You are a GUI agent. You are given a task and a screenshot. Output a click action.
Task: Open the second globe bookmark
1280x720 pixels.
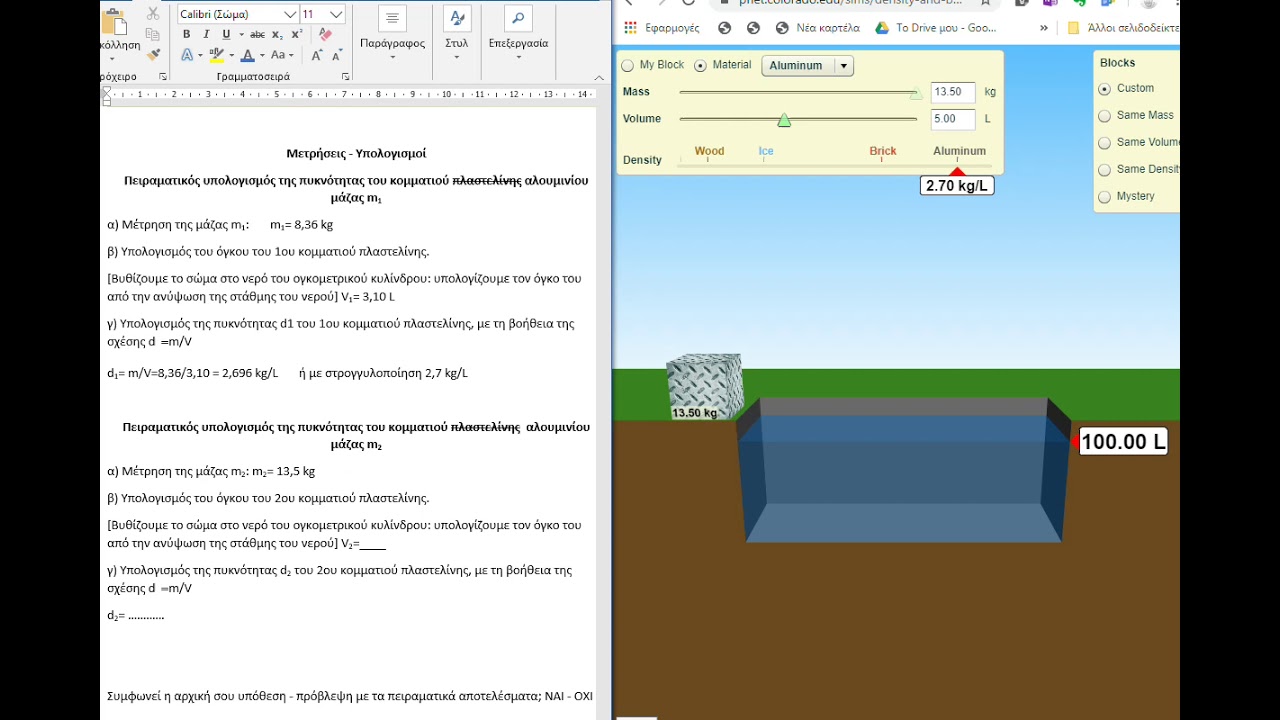tap(753, 28)
